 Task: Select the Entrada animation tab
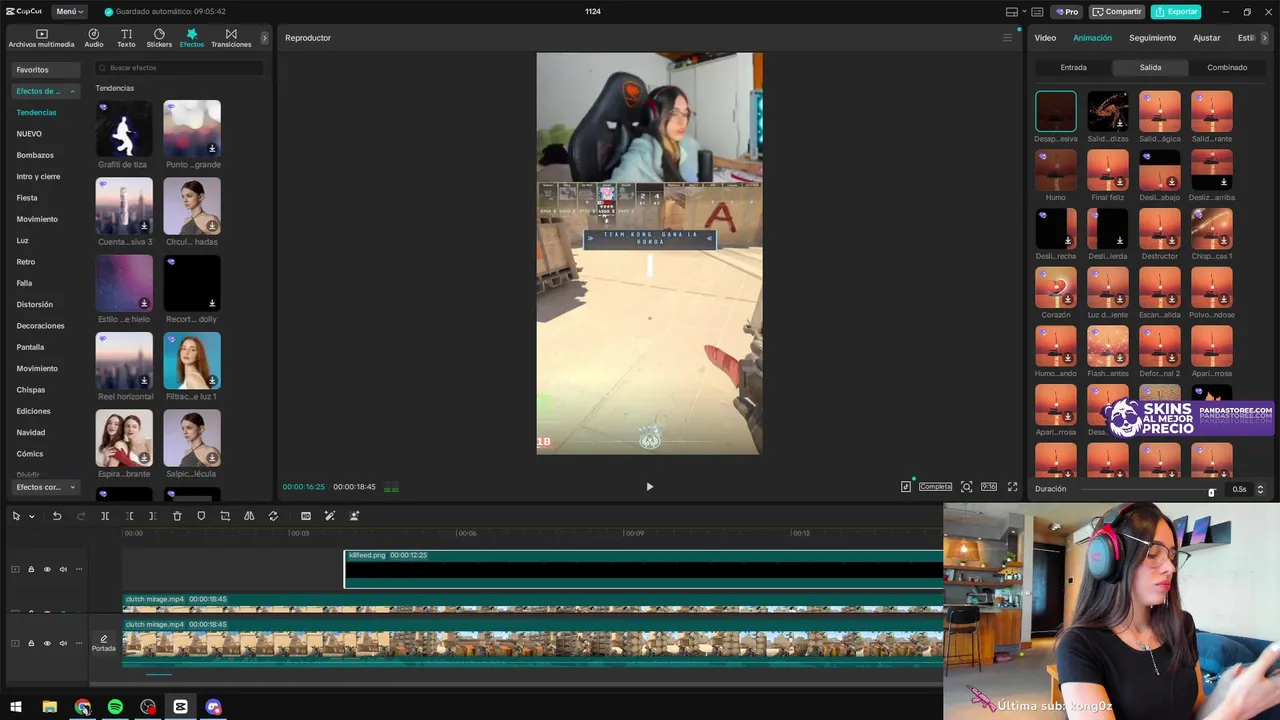point(1073,68)
